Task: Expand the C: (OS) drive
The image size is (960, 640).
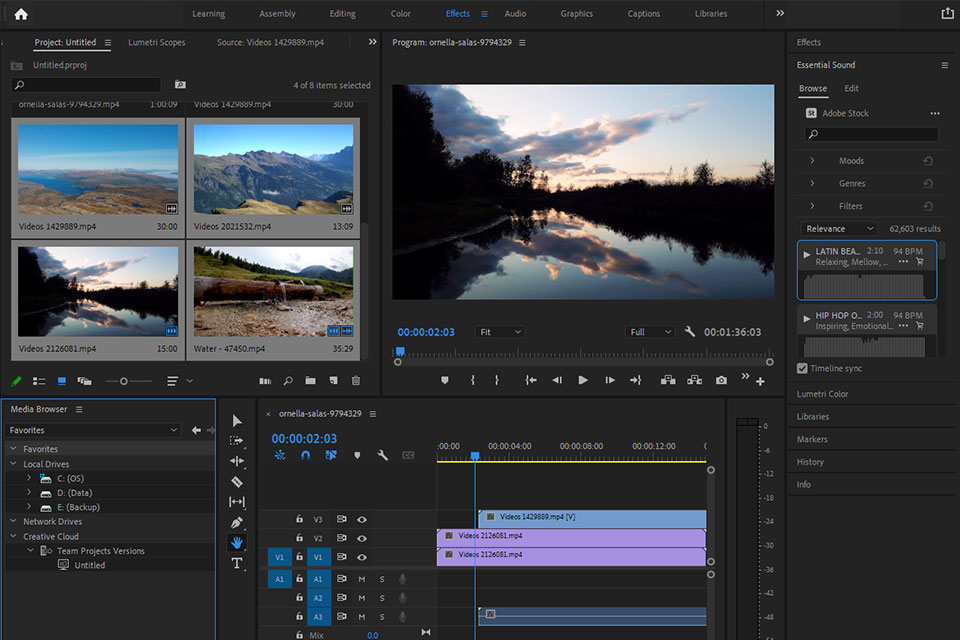Action: [x=30, y=478]
